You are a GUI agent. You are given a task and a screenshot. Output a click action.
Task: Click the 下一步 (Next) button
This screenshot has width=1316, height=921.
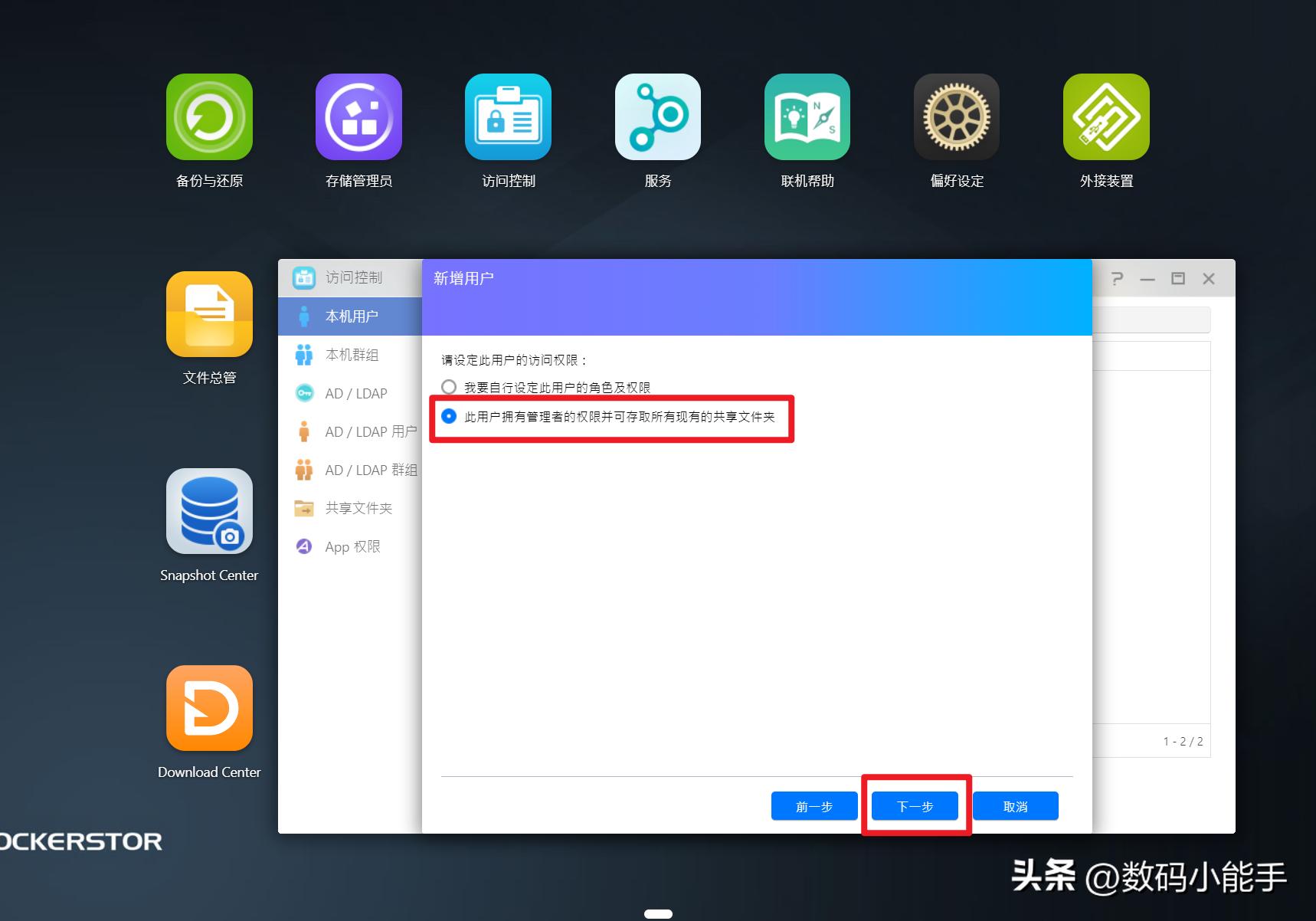[x=914, y=805]
